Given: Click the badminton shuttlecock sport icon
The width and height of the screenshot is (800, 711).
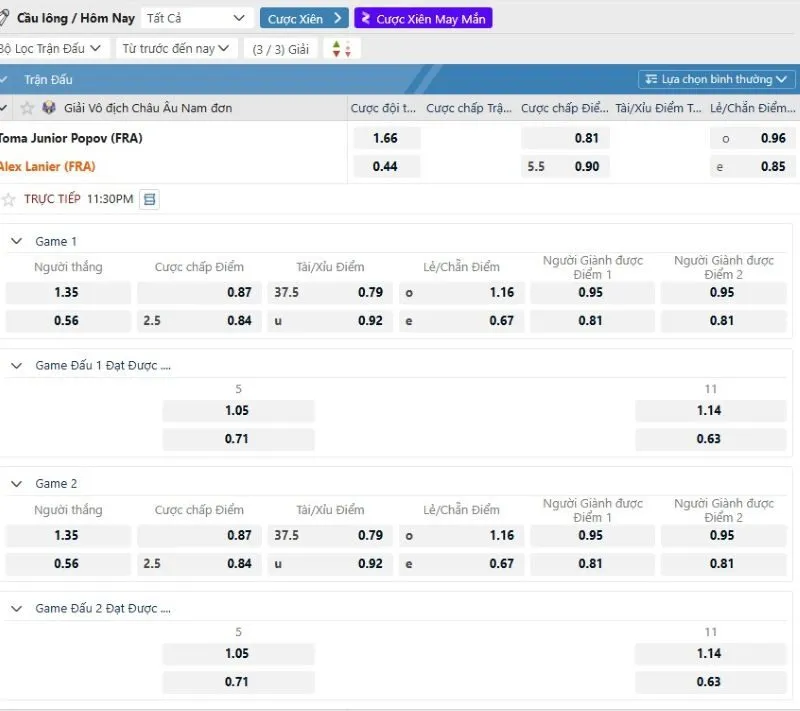Looking at the screenshot, I should tap(5, 18).
